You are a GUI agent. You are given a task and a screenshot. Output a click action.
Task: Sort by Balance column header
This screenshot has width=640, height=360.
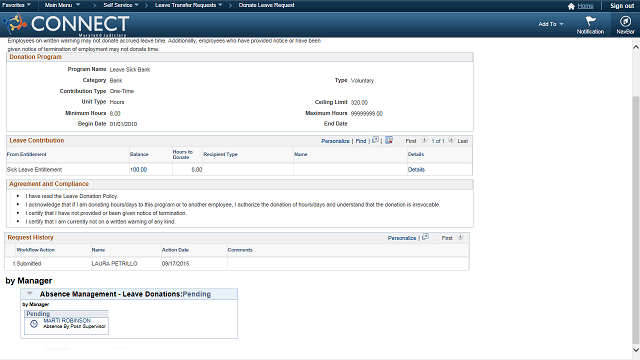[139, 154]
